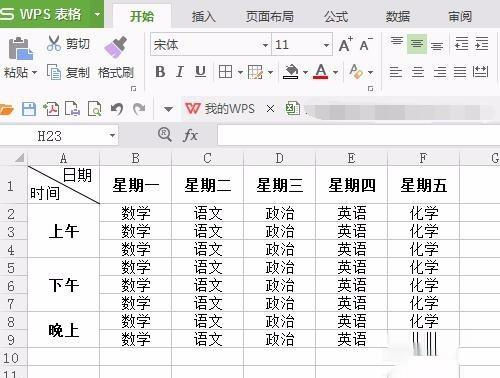The image size is (500, 378).
Task: Open clipboard group dialog launcher
Action: coord(133,89)
